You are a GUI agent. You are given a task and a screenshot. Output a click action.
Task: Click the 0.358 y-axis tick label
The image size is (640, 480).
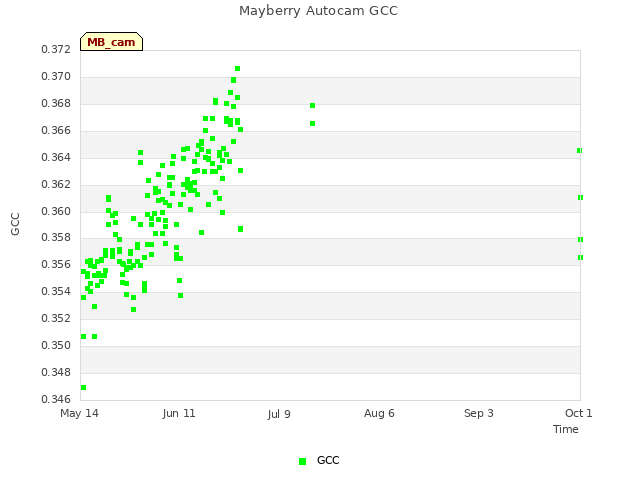click(x=56, y=237)
